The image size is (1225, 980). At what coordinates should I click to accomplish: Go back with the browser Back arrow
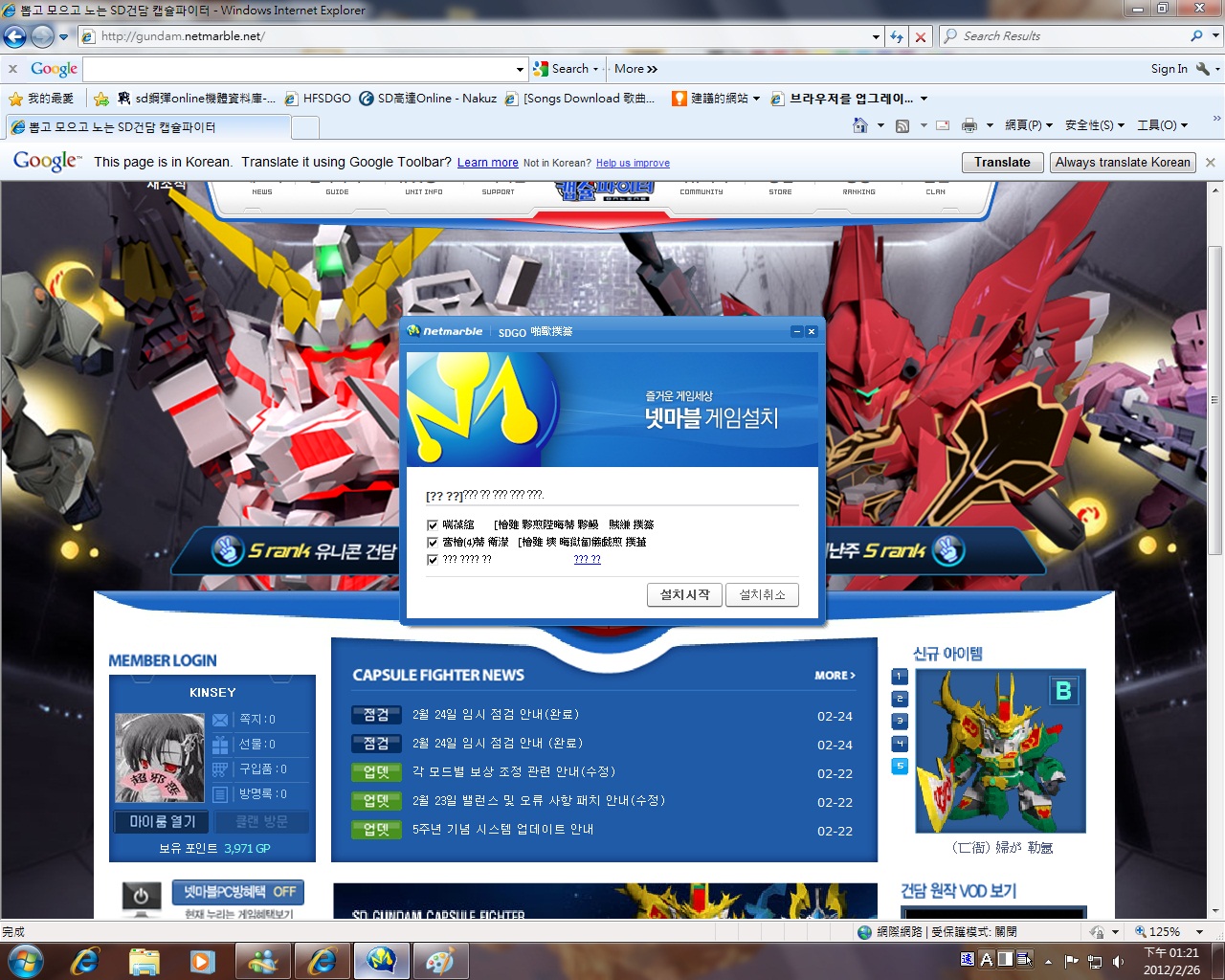pyautogui.click(x=15, y=36)
